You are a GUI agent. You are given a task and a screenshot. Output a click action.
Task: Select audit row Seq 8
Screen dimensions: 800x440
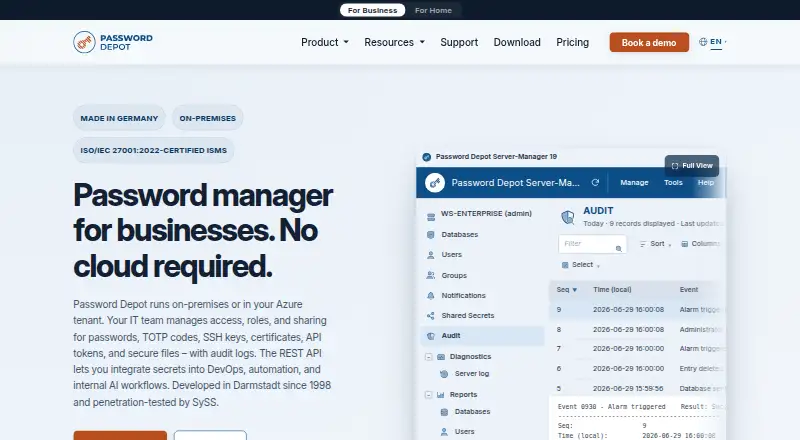point(638,329)
